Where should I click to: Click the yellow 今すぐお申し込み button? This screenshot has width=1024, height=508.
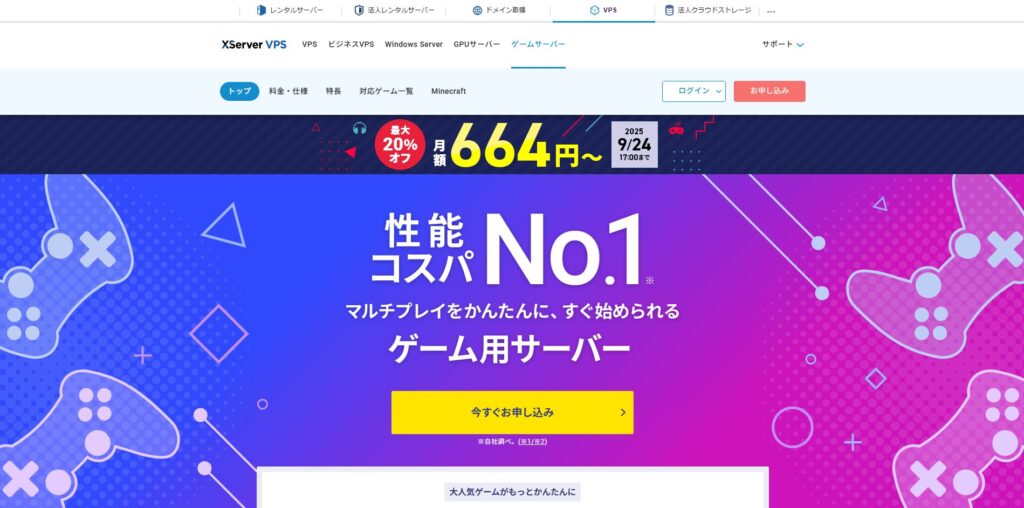[x=512, y=412]
